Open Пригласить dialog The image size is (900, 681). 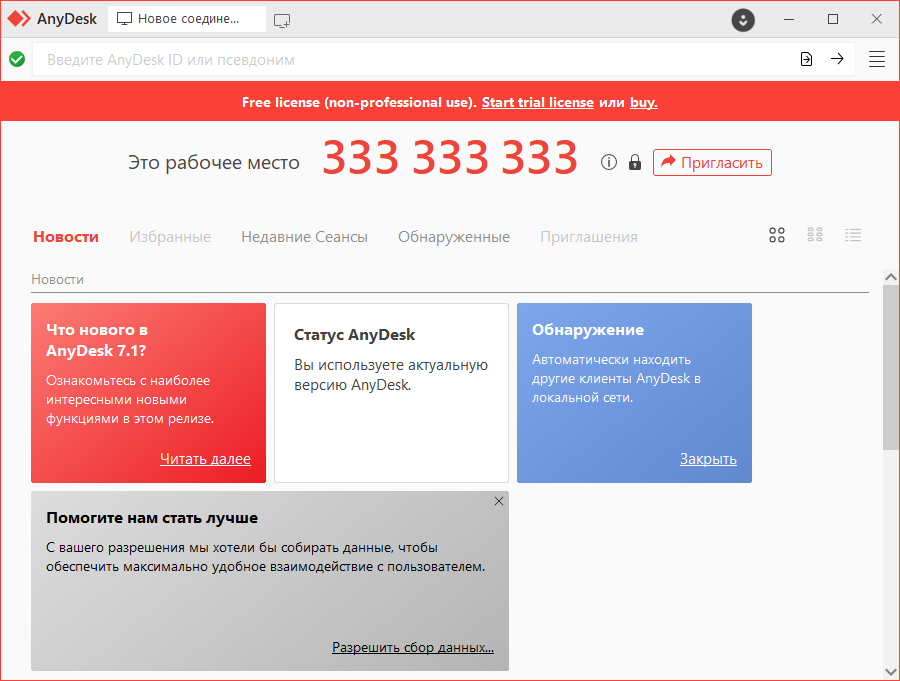[x=712, y=162]
